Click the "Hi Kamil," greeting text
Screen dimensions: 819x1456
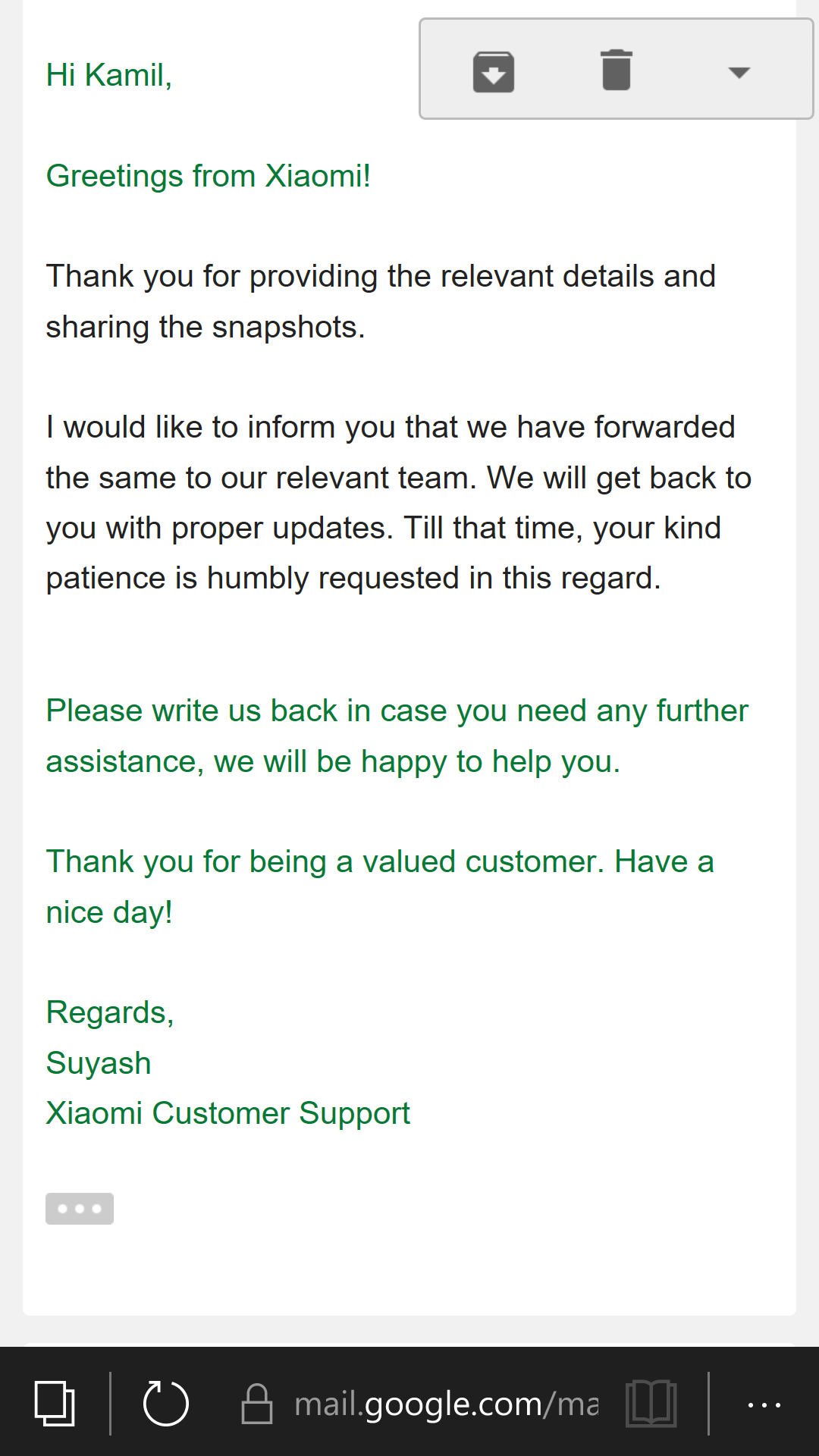coord(109,75)
